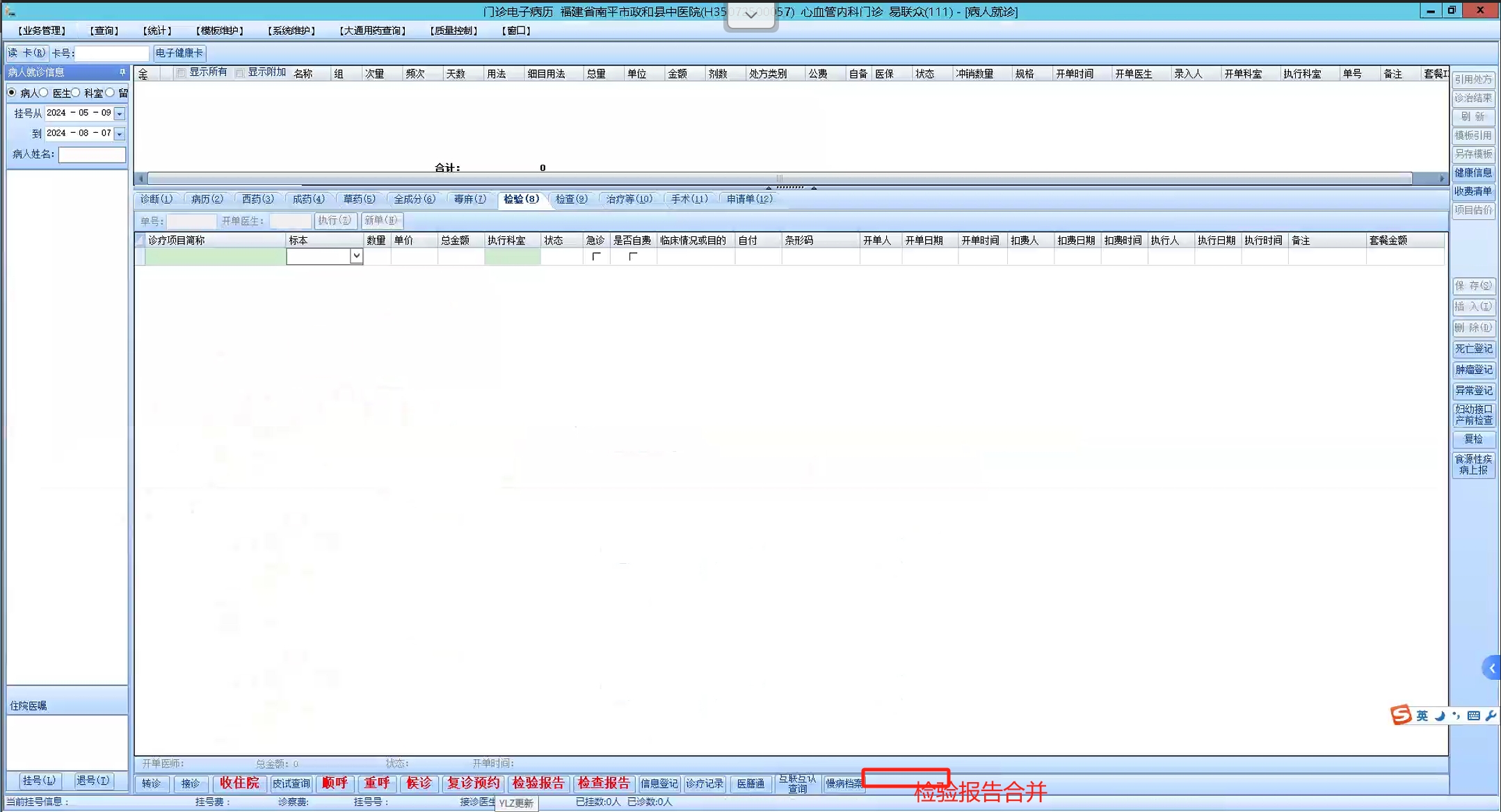
Task: Enable the 显示所有 checkbox
Action: point(182,73)
